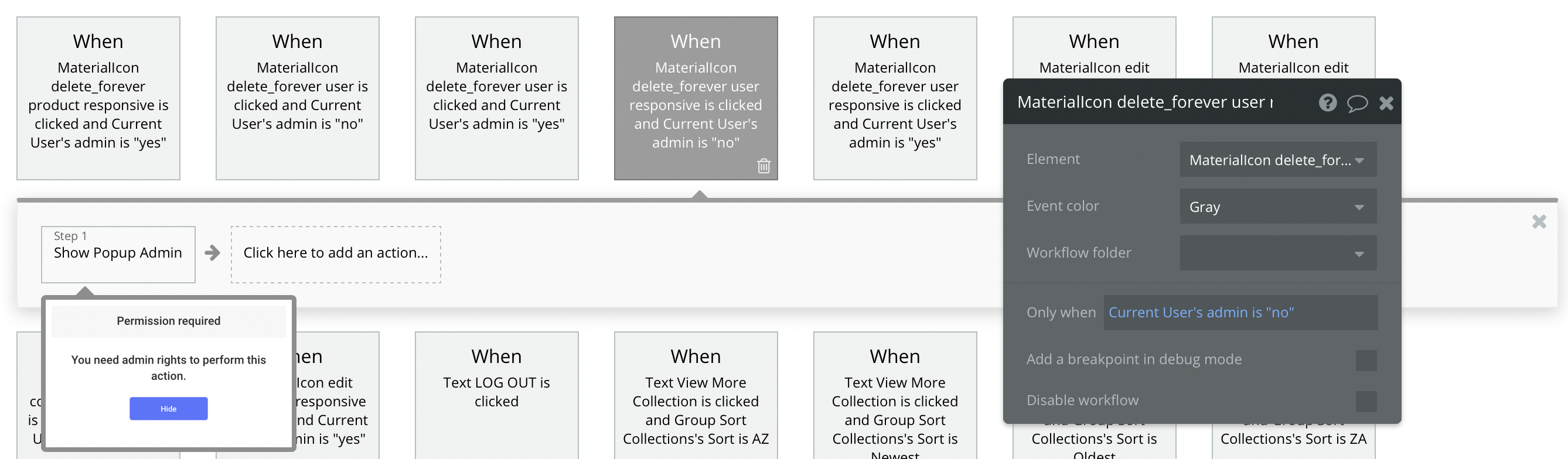Select delete_forever product responsive workflow event
This screenshot has height=459, width=1568.
[98, 98]
